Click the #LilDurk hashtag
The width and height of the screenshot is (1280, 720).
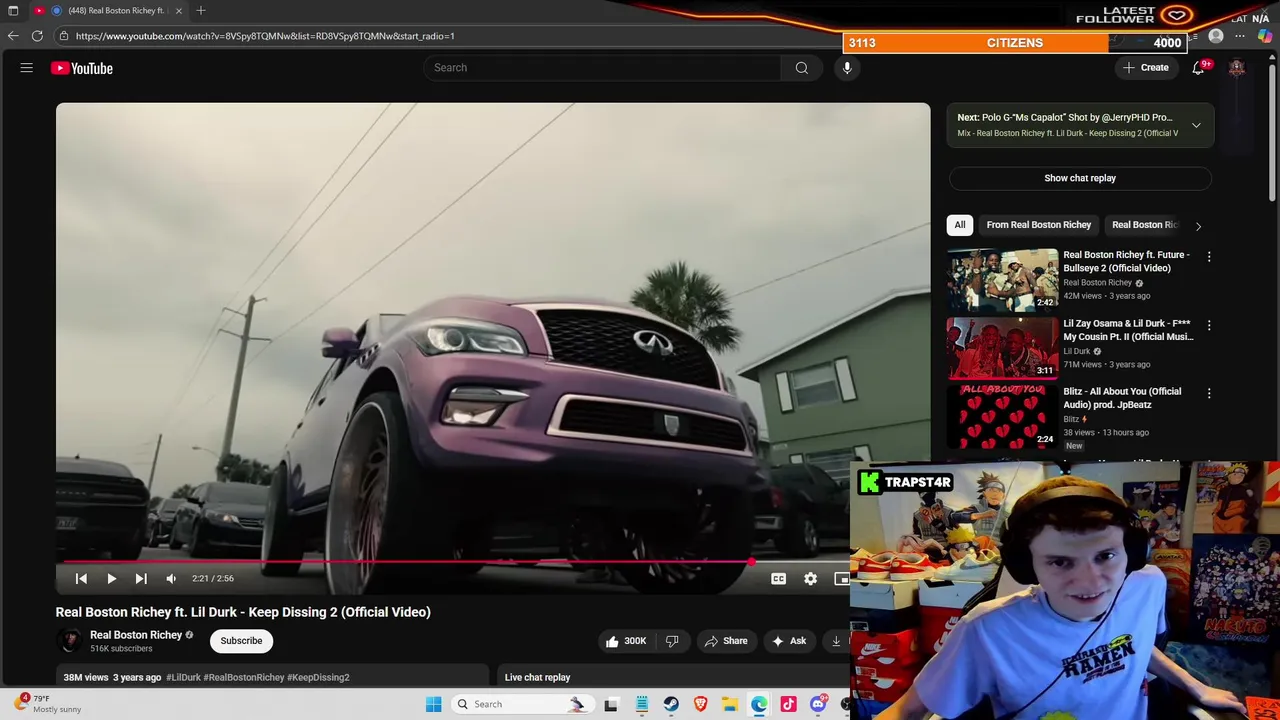coord(183,678)
